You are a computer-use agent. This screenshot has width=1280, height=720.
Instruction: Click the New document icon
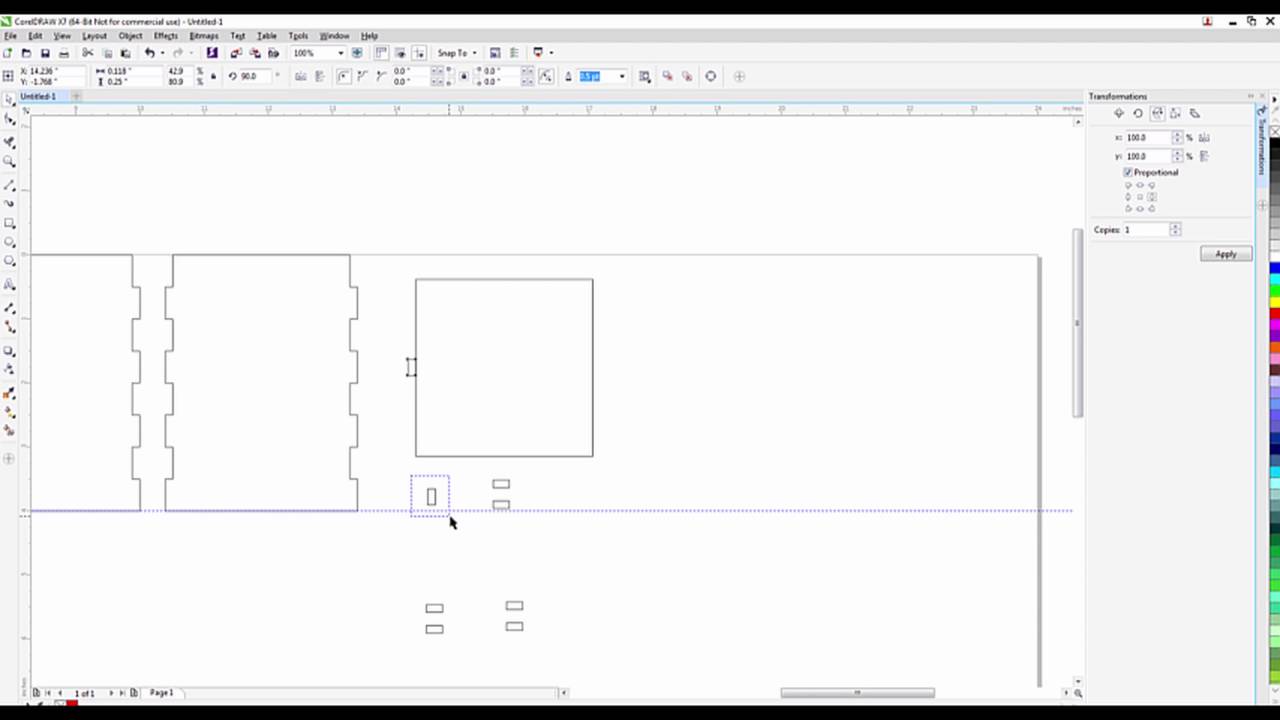click(x=8, y=53)
